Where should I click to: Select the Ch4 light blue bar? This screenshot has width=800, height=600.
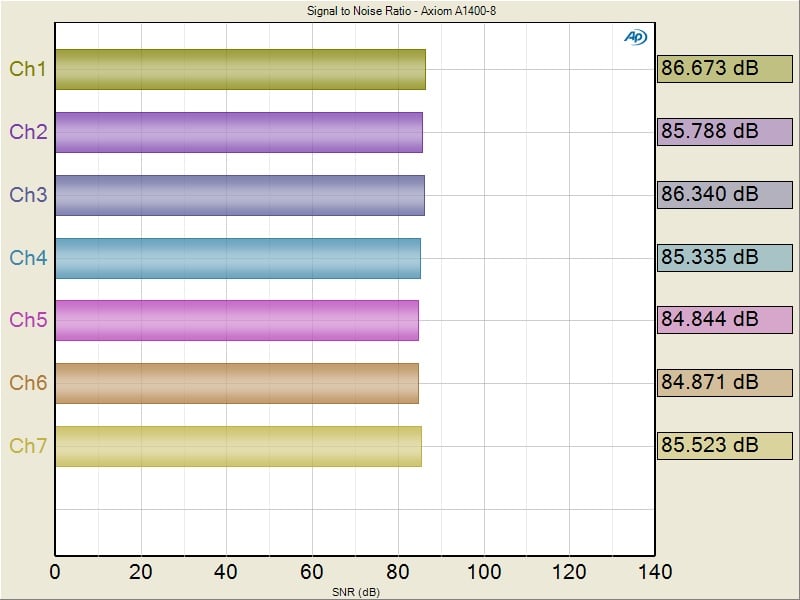coord(237,258)
